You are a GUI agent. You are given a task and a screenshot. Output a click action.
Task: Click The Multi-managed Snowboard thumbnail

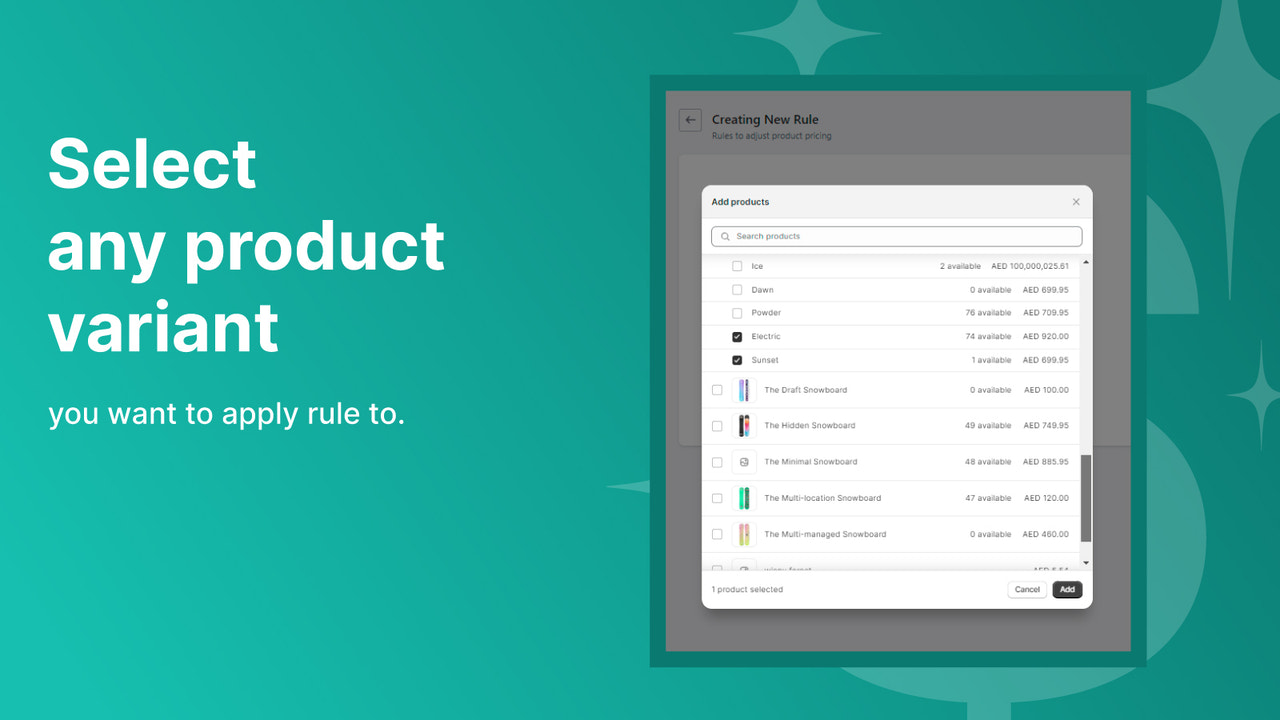744,534
